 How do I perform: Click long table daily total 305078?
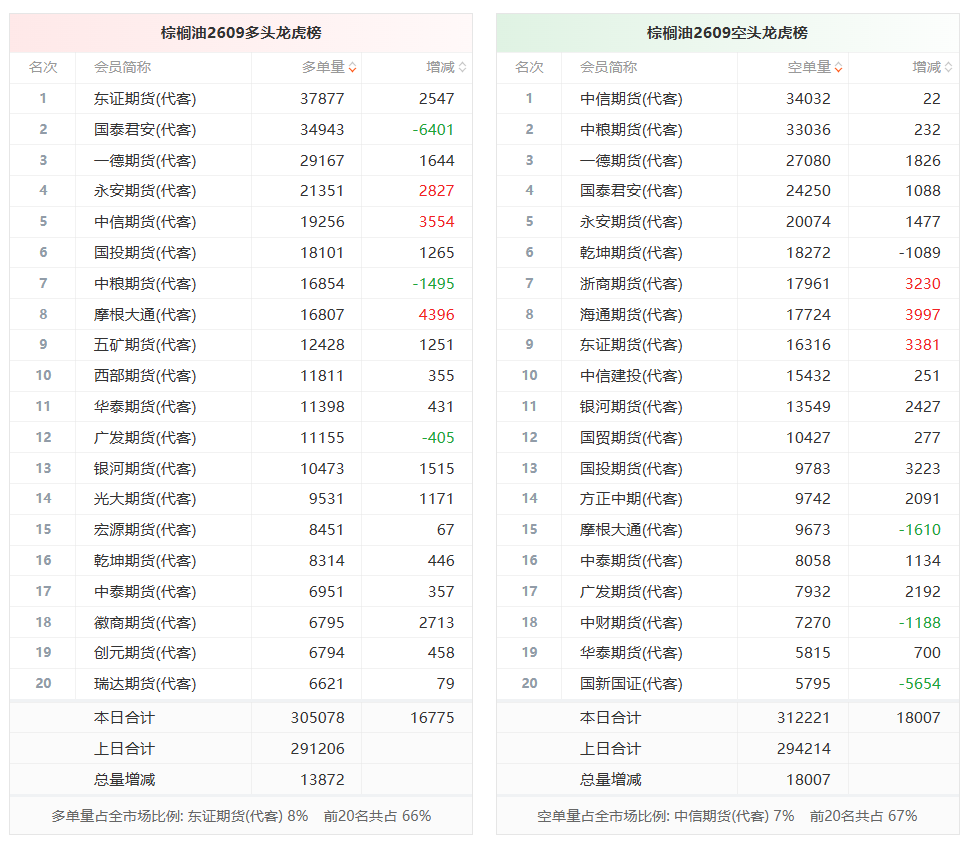(318, 718)
